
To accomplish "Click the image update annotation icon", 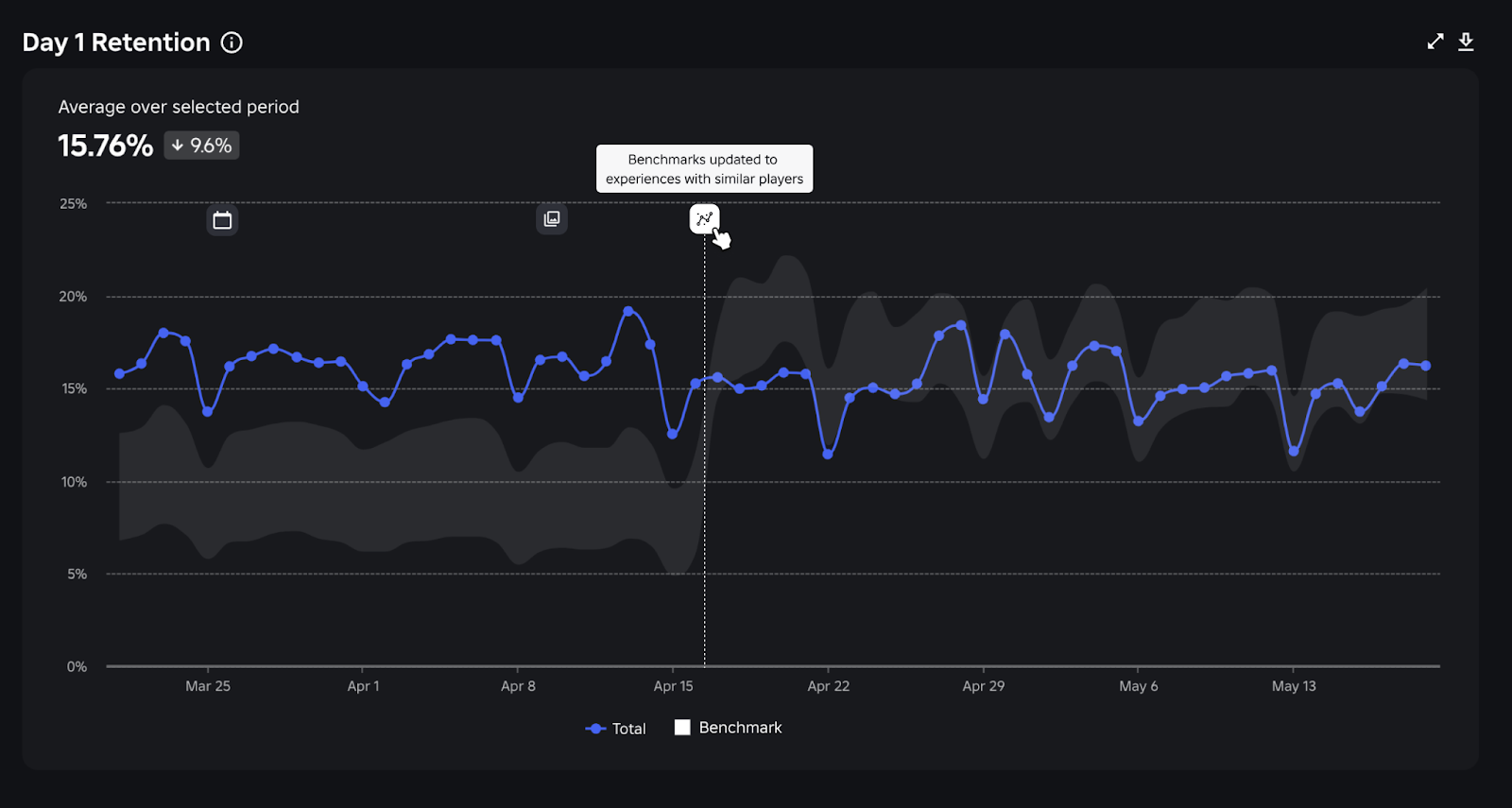I will click(552, 219).
